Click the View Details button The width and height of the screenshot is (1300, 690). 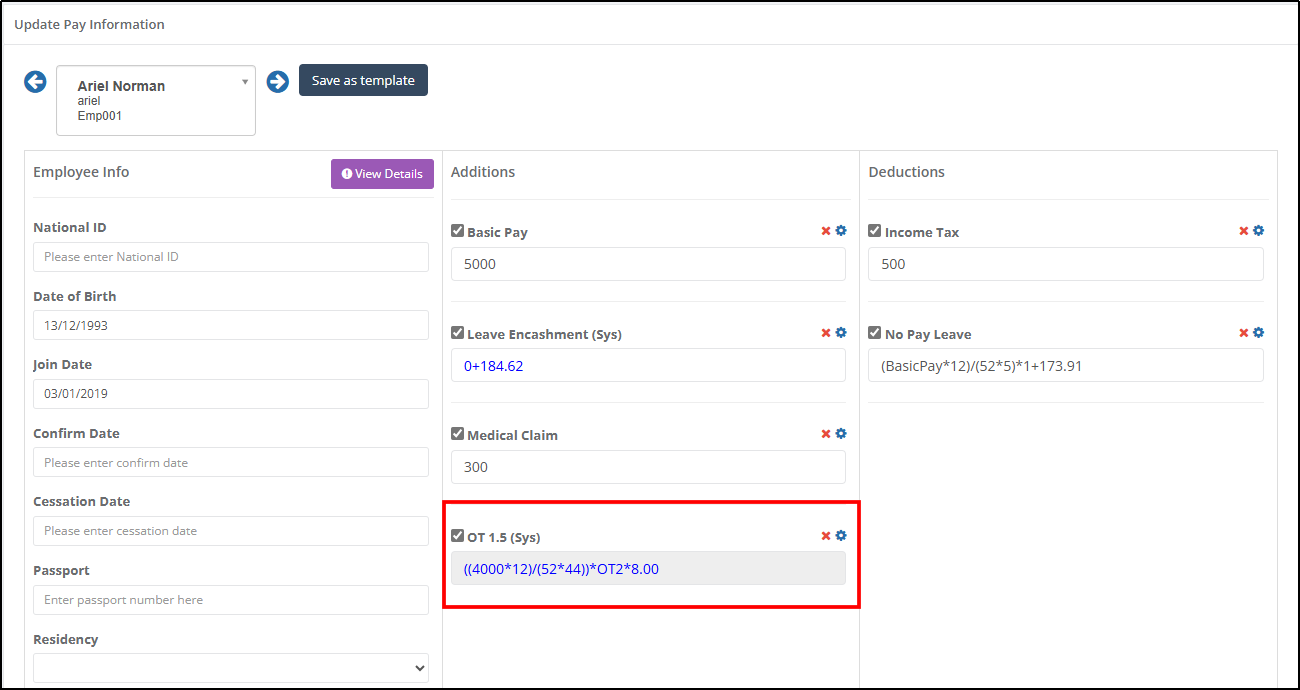coord(382,174)
